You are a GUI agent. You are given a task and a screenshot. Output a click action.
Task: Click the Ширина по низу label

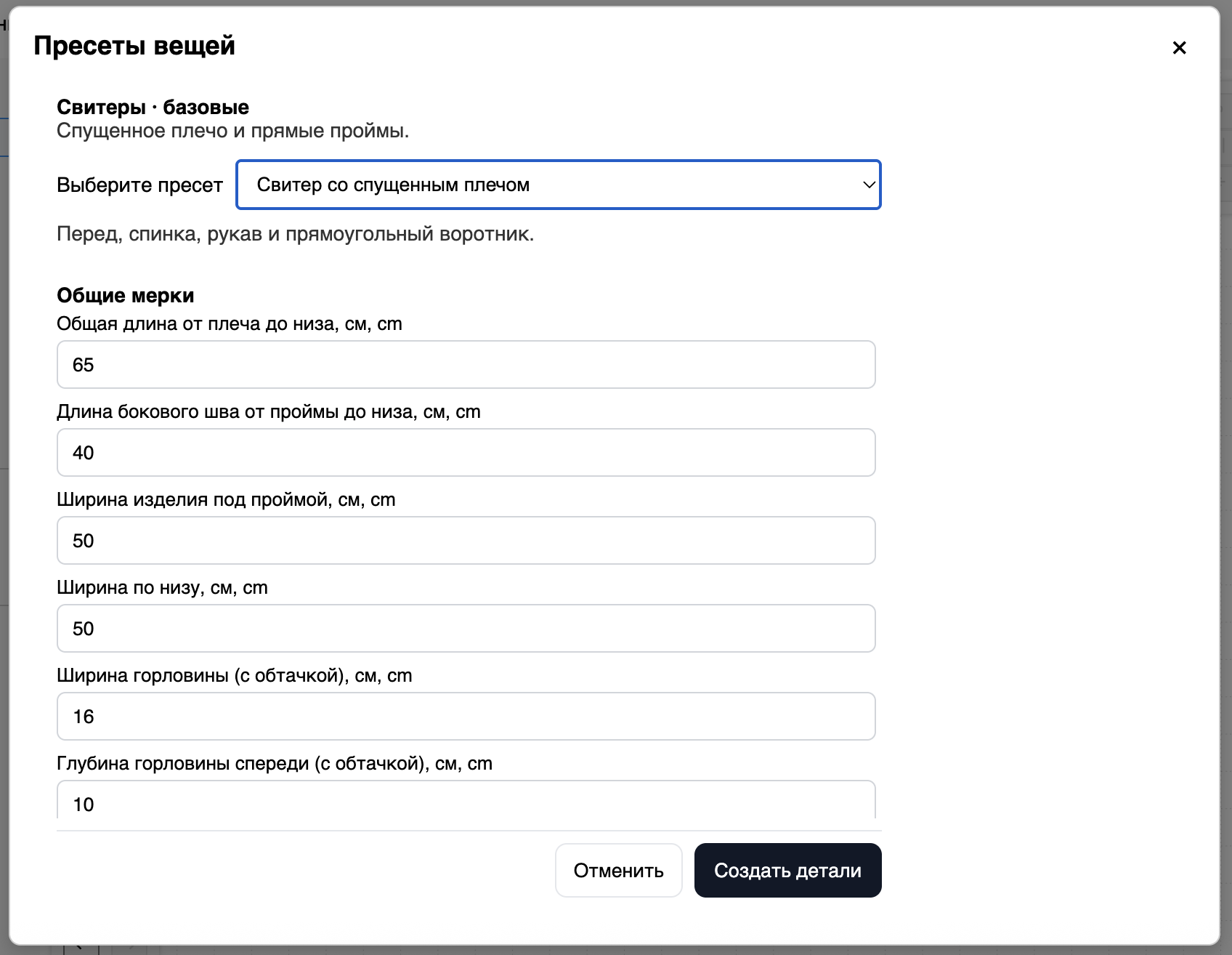(x=162, y=588)
